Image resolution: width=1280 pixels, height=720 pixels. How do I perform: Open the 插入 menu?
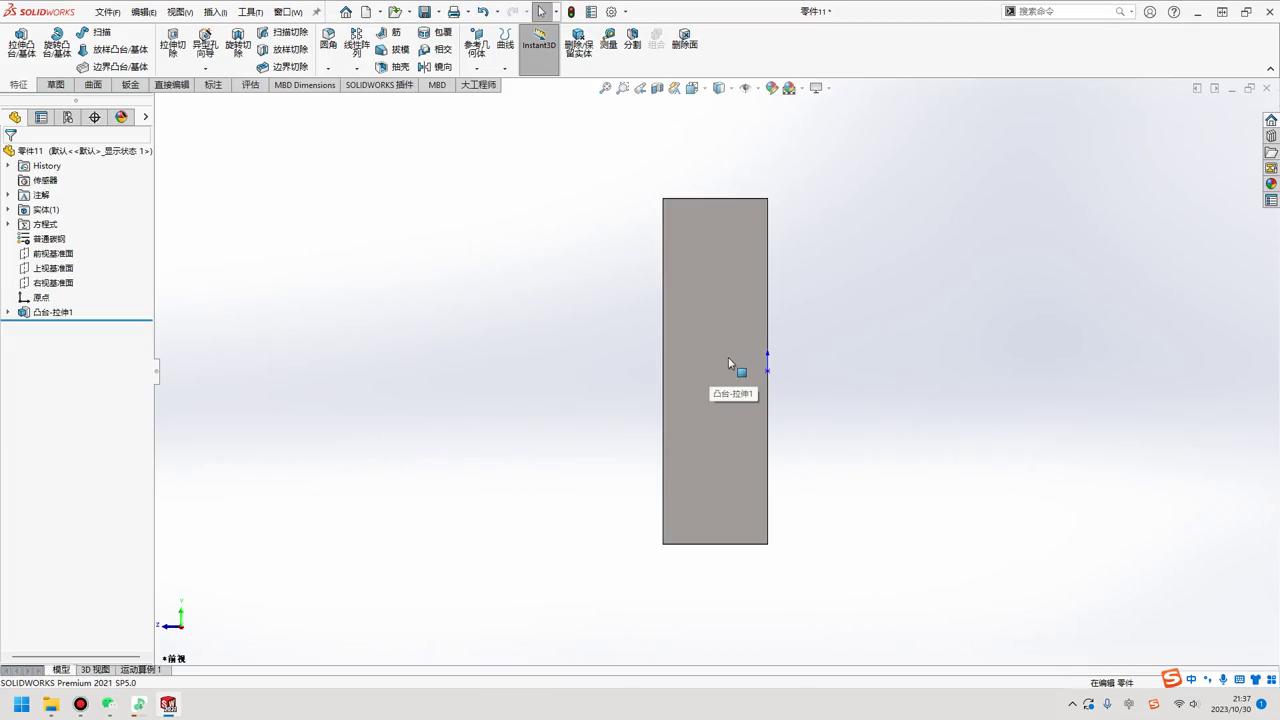pyautogui.click(x=214, y=11)
